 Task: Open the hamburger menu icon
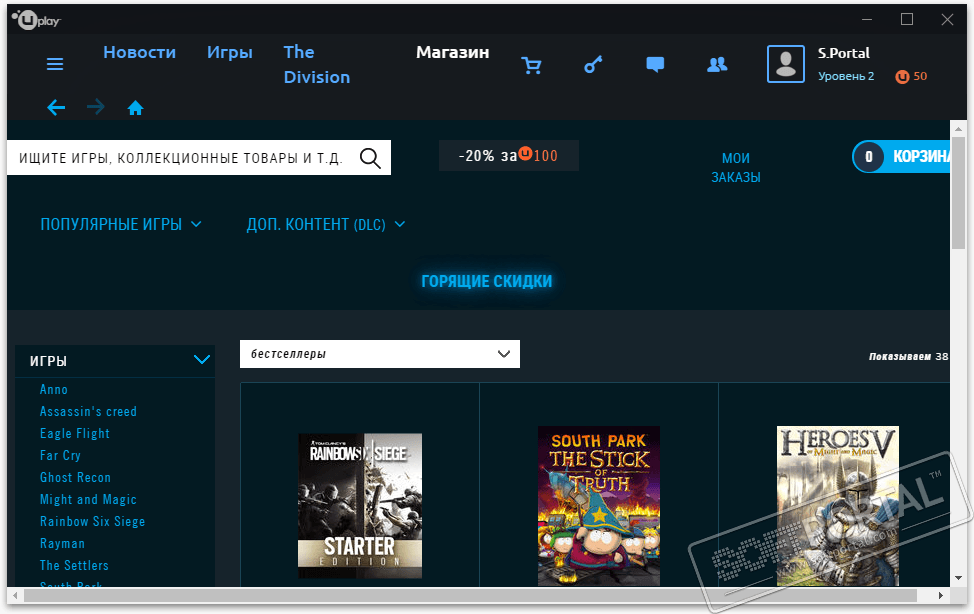(x=55, y=64)
